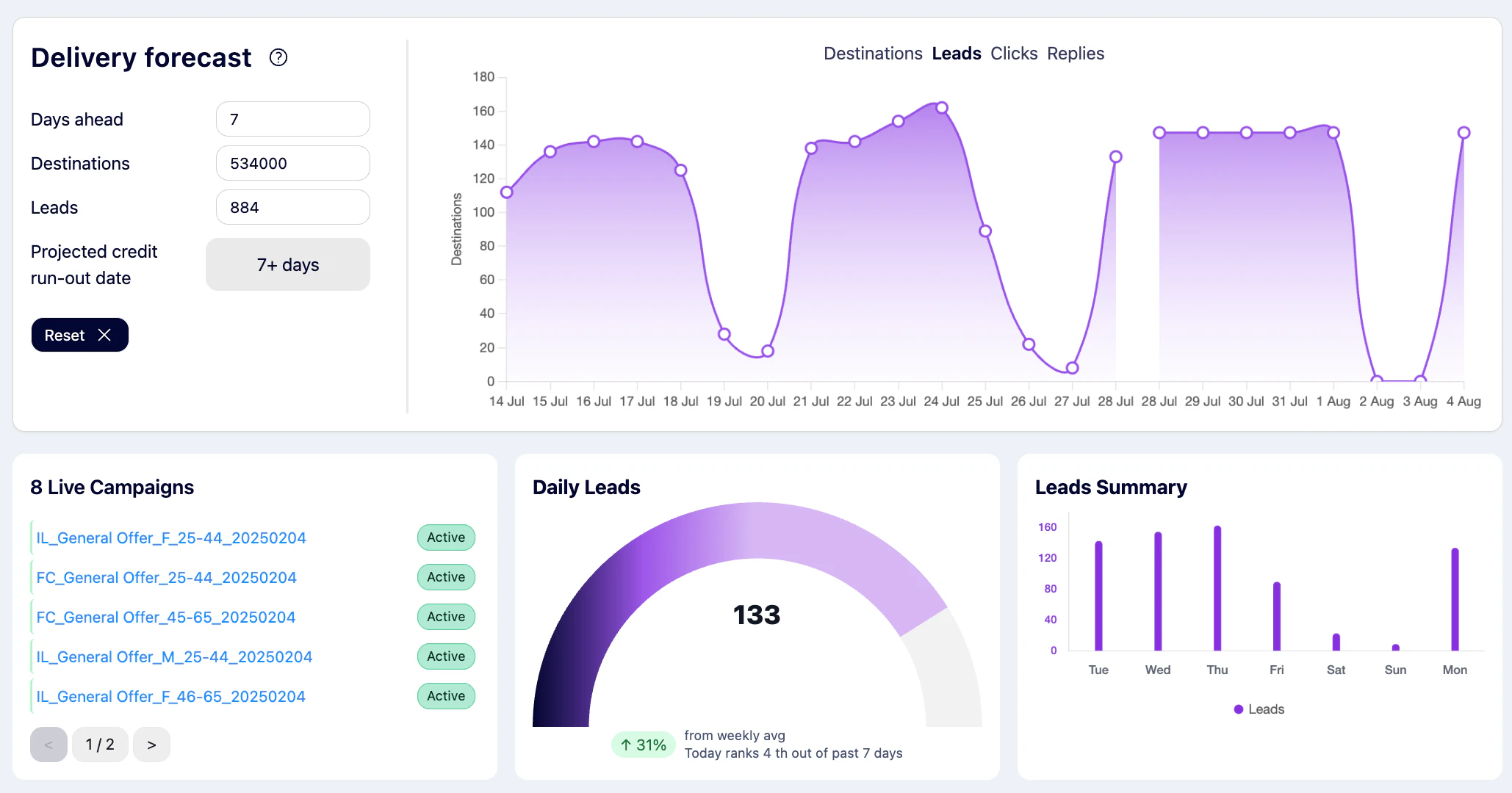The width and height of the screenshot is (1512, 793).
Task: Click the Active badge for FC_General Offer_45-65
Action: click(445, 617)
